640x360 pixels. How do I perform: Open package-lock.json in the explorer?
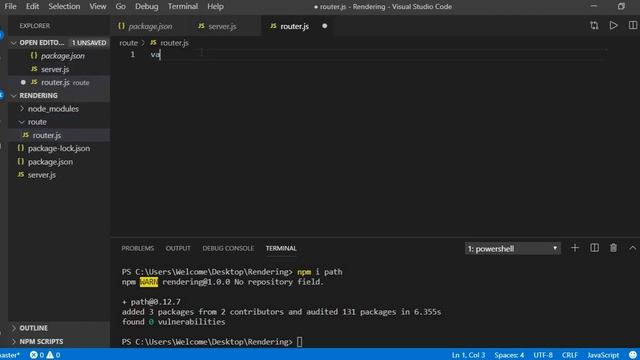point(59,149)
